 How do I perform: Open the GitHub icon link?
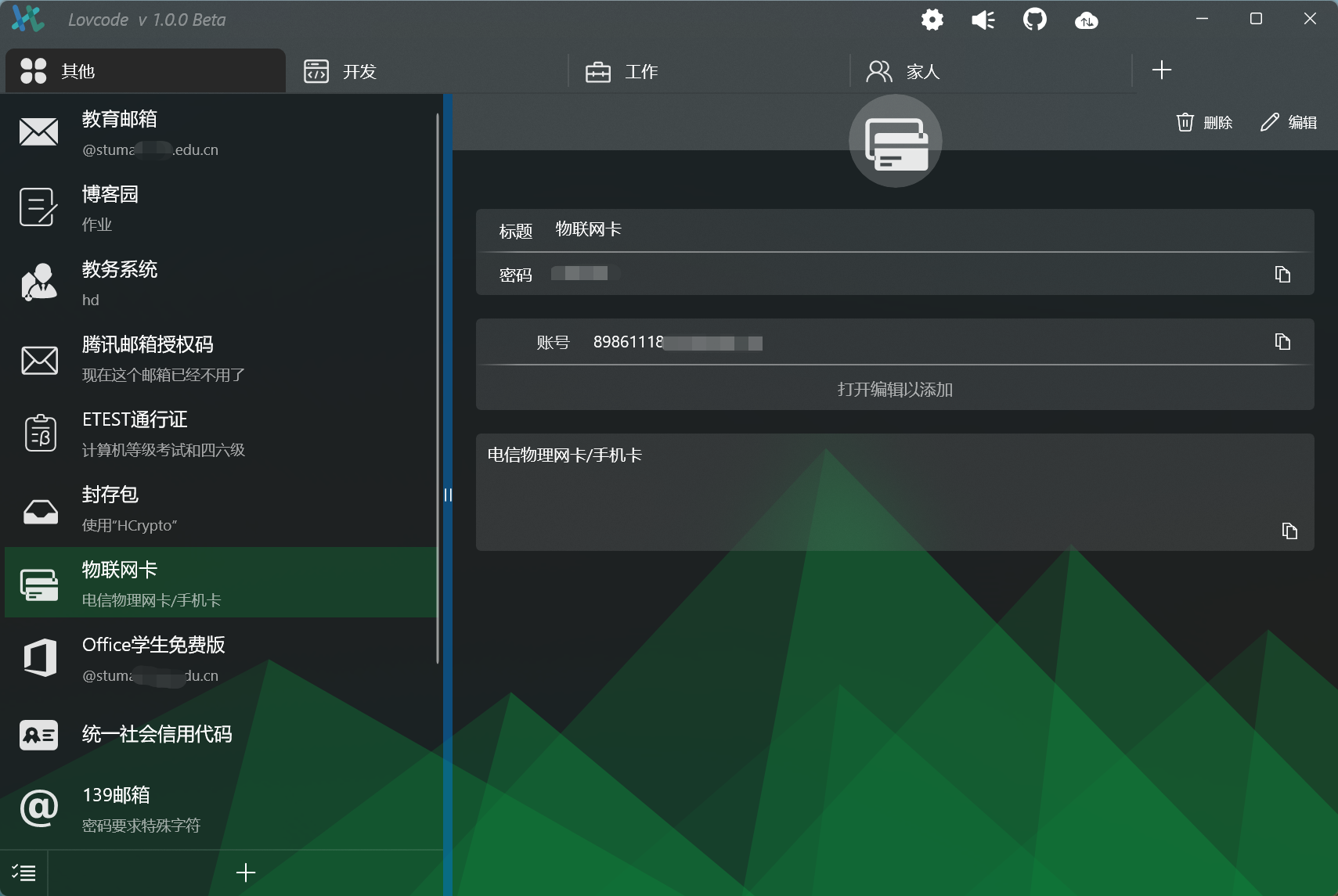[1034, 20]
